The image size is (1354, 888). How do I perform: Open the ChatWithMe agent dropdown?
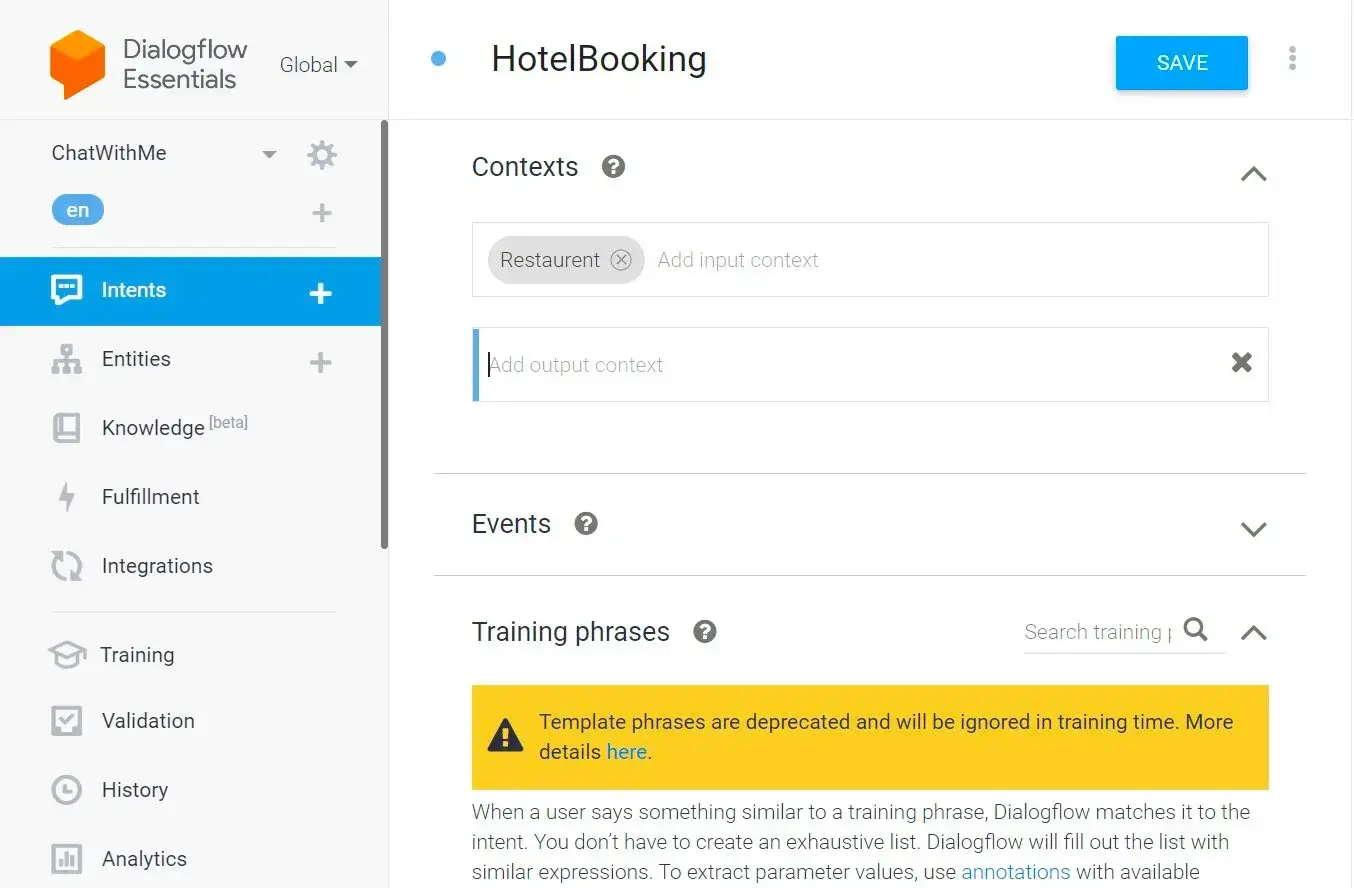coord(268,154)
